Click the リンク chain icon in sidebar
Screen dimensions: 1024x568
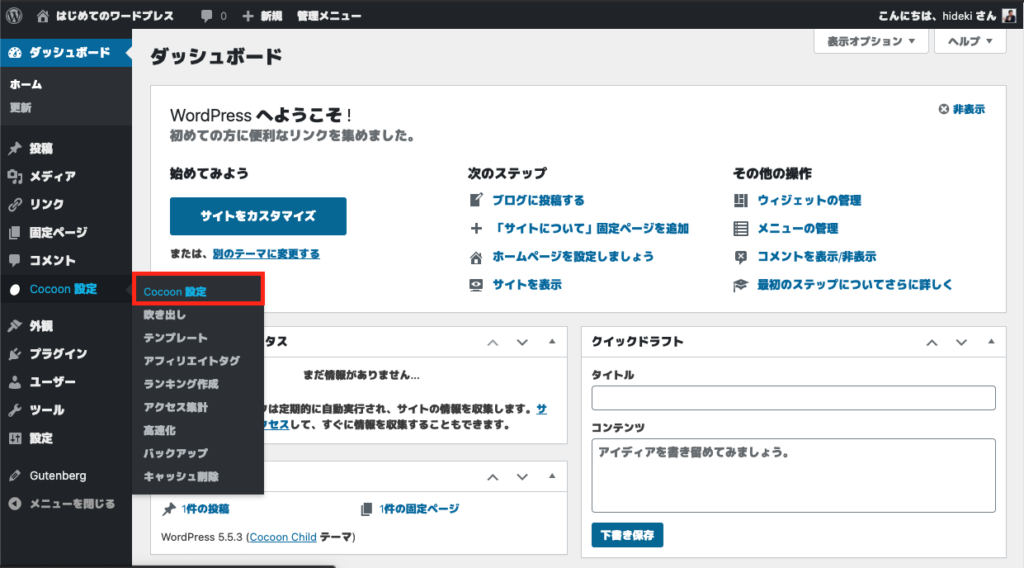[15, 204]
